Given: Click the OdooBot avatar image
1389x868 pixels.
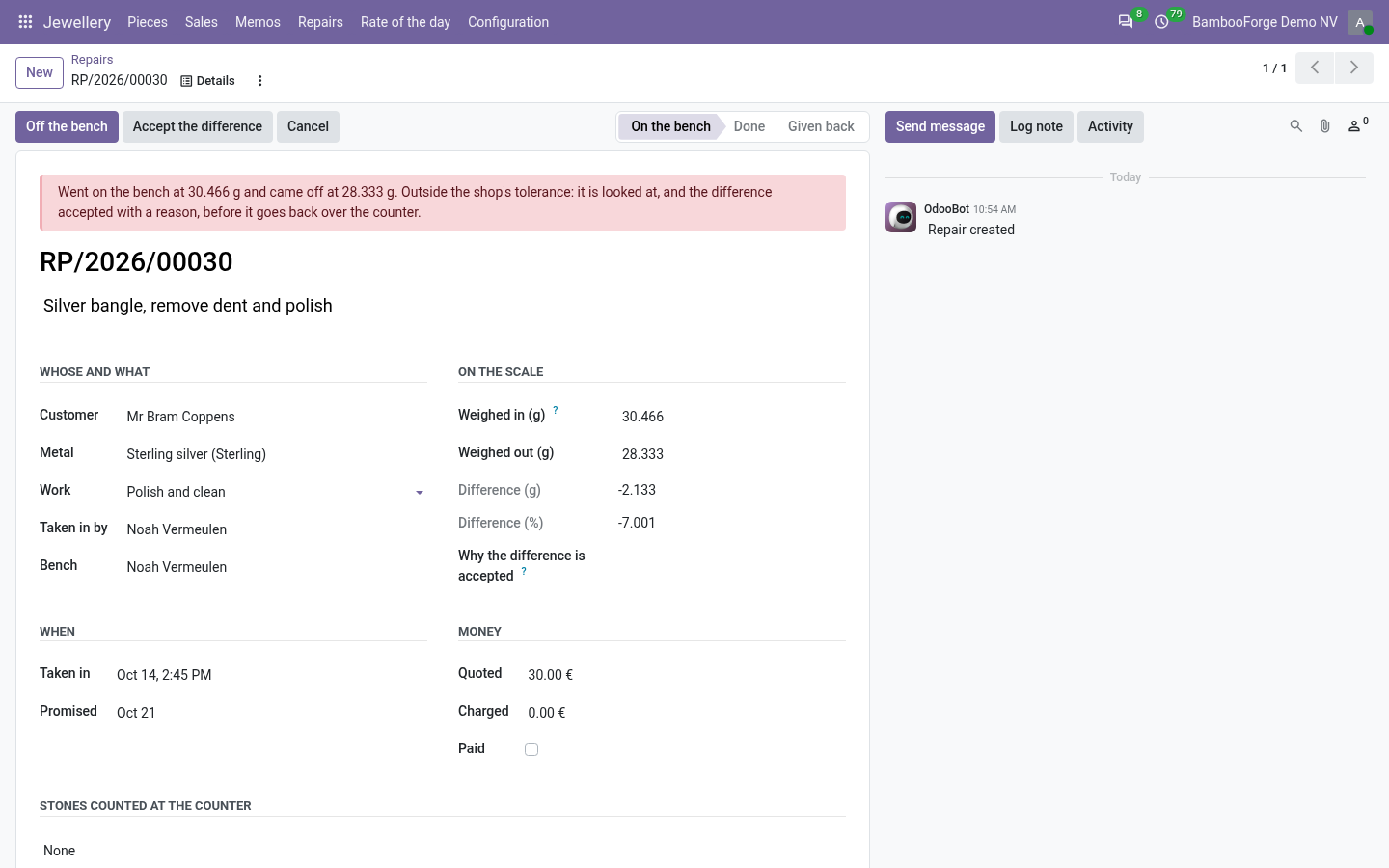Looking at the screenshot, I should click(x=901, y=217).
